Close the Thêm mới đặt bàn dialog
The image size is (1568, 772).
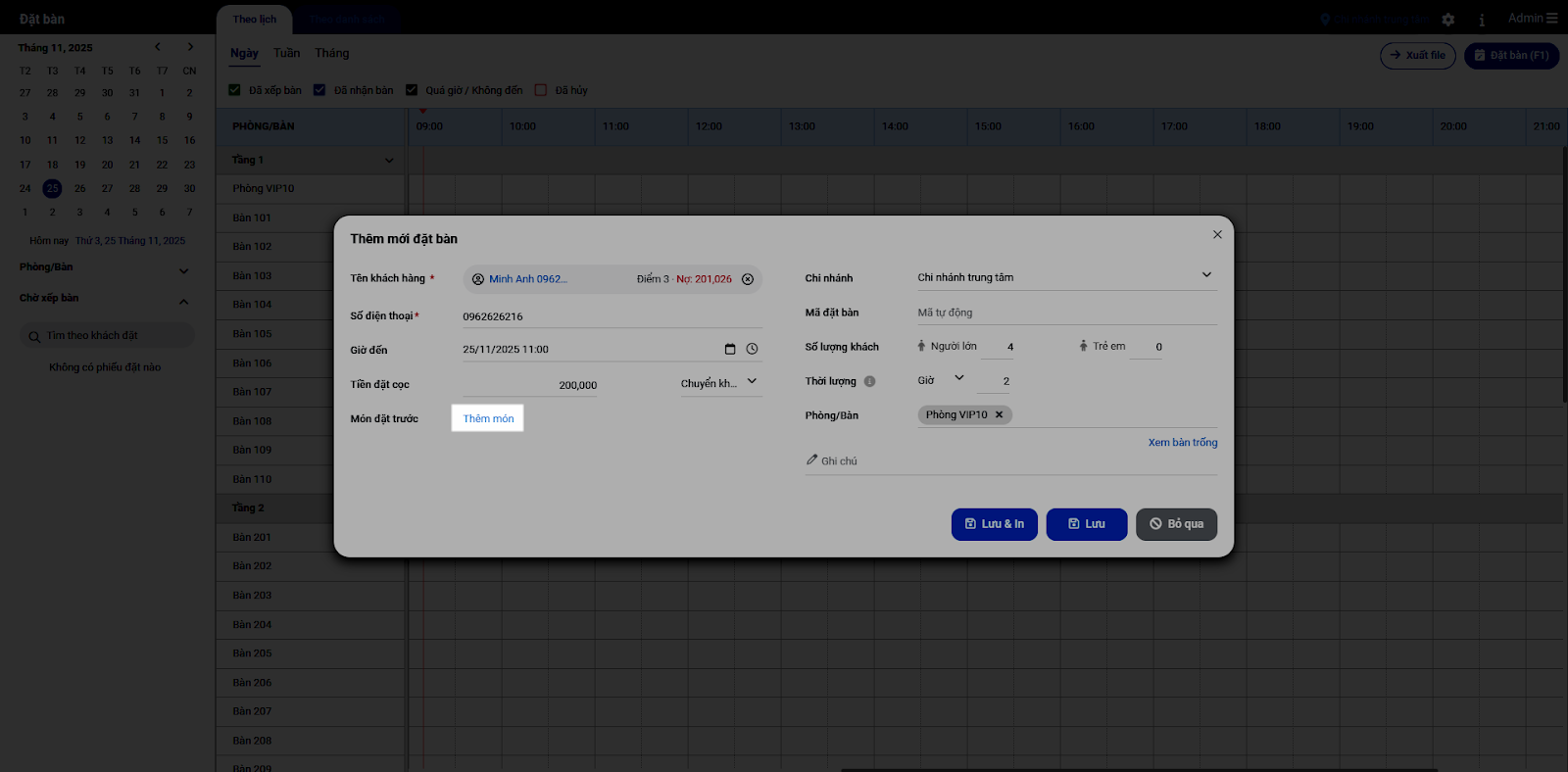point(1217,234)
